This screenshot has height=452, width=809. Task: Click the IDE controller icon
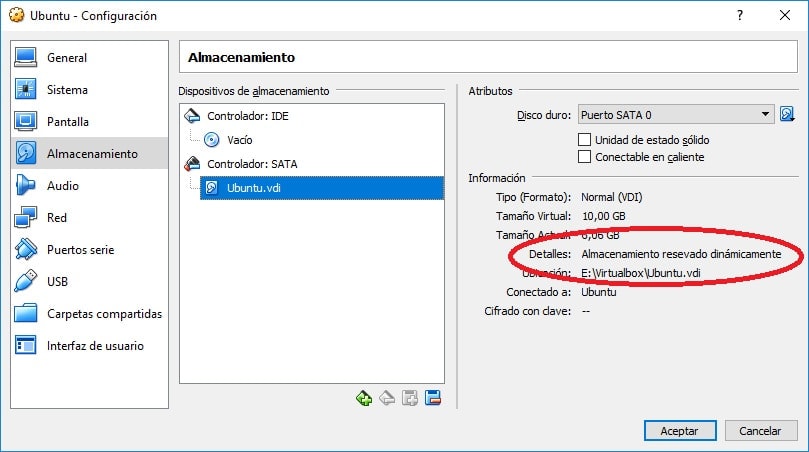click(192, 116)
